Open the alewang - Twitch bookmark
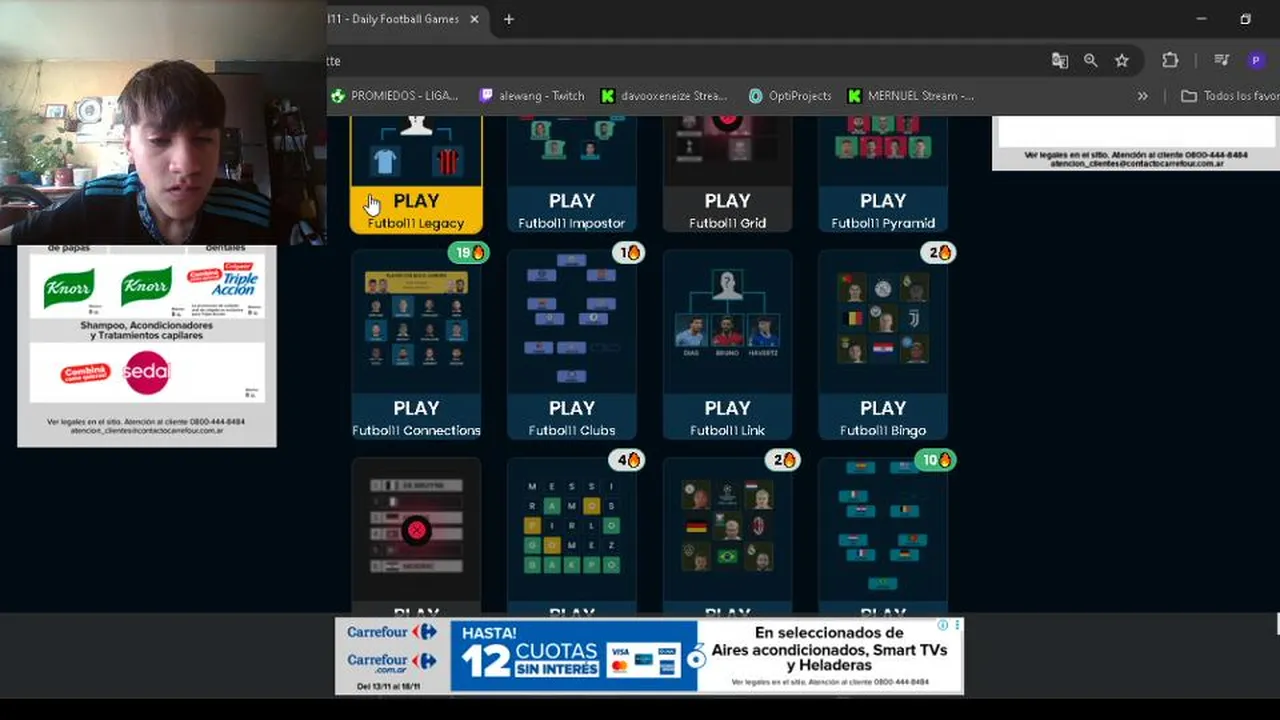 click(531, 96)
